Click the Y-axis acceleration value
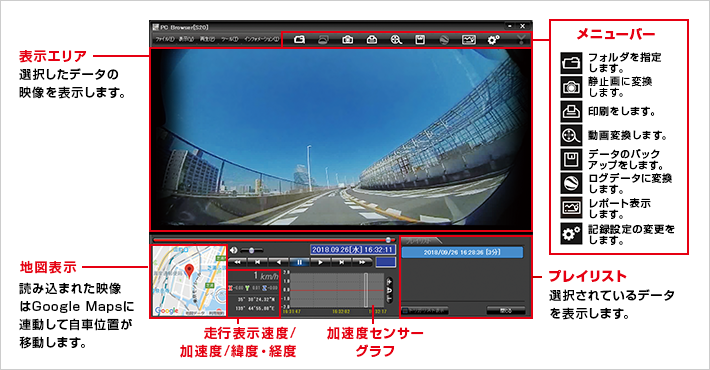The width and height of the screenshot is (710, 370). point(253,288)
